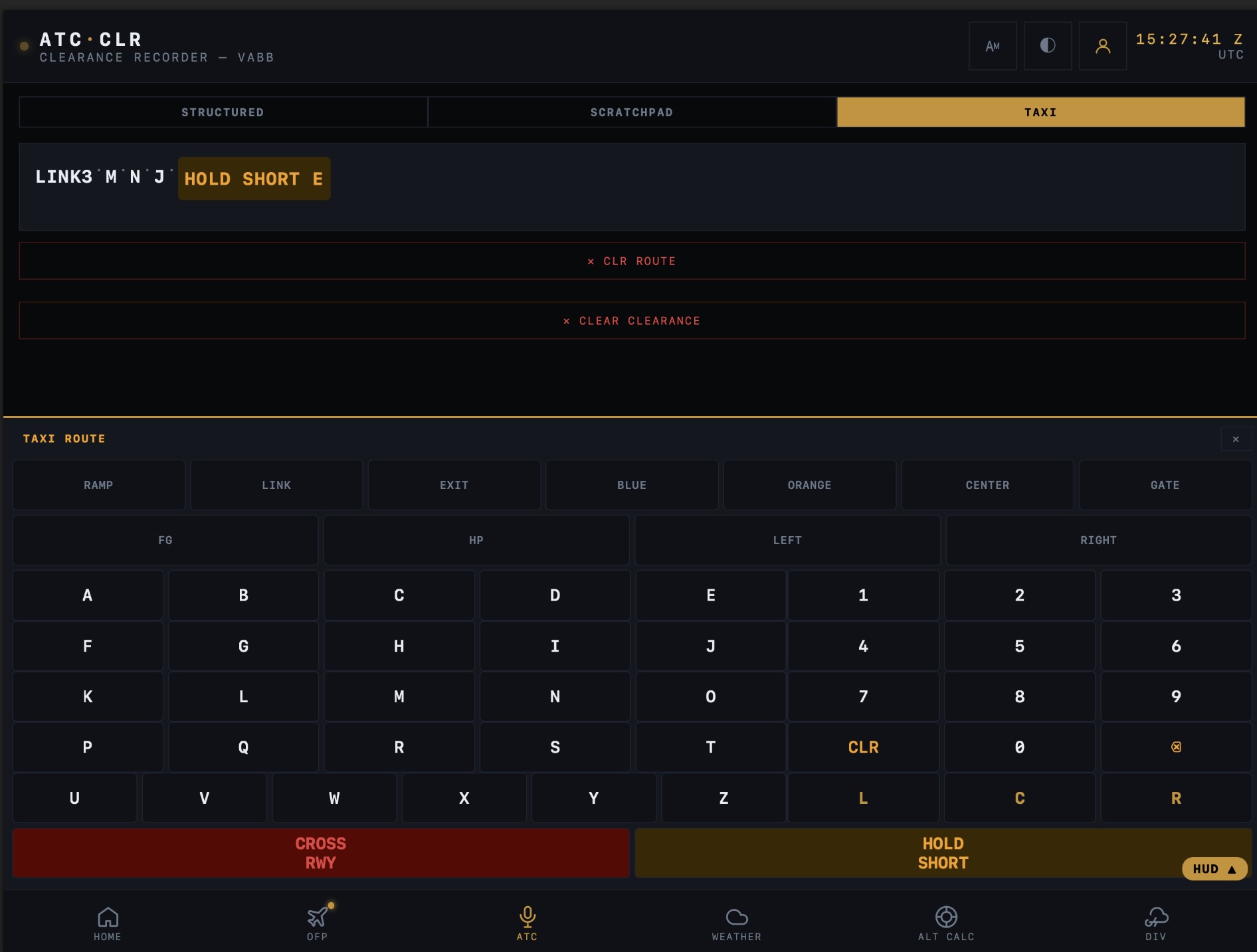Image resolution: width=1257 pixels, height=952 pixels.
Task: Tap letter key U
Action: pos(74,798)
